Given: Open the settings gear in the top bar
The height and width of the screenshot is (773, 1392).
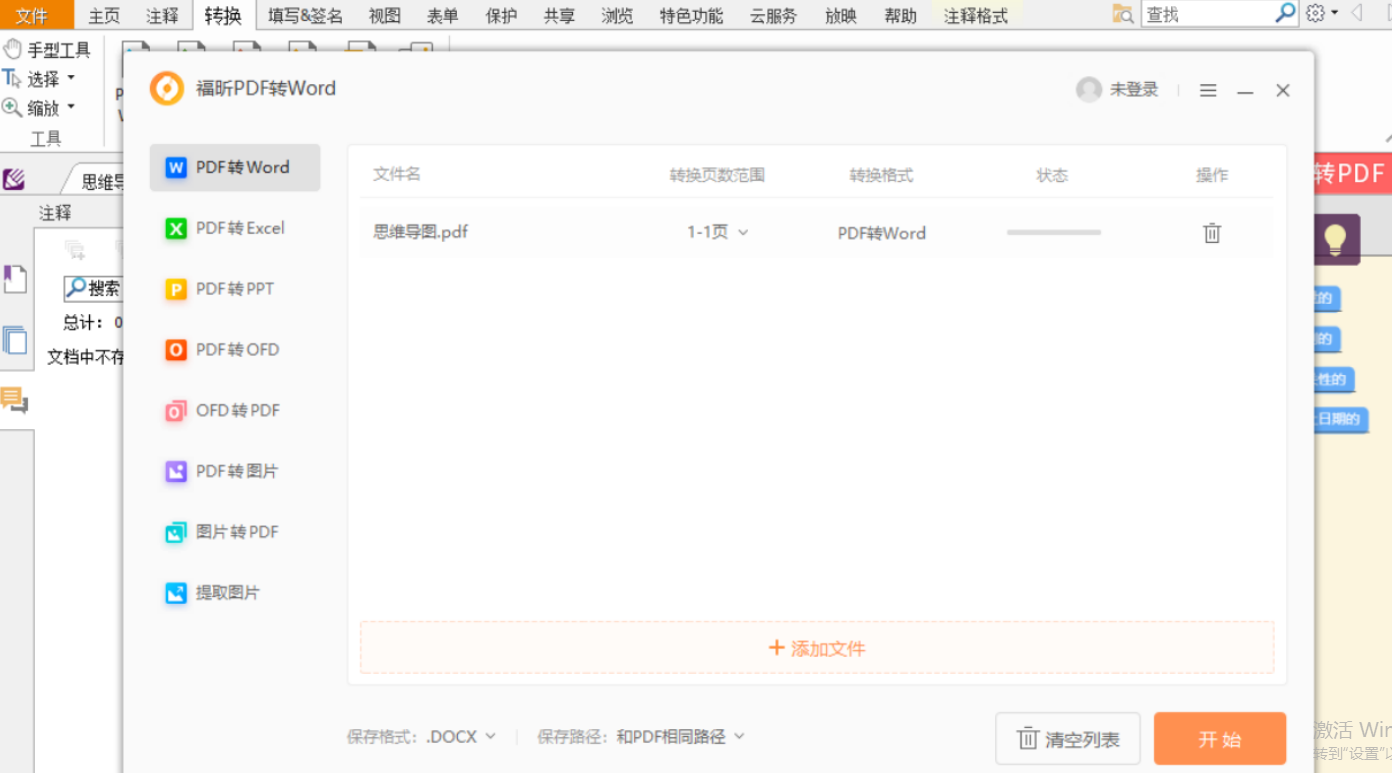Looking at the screenshot, I should (x=1316, y=13).
